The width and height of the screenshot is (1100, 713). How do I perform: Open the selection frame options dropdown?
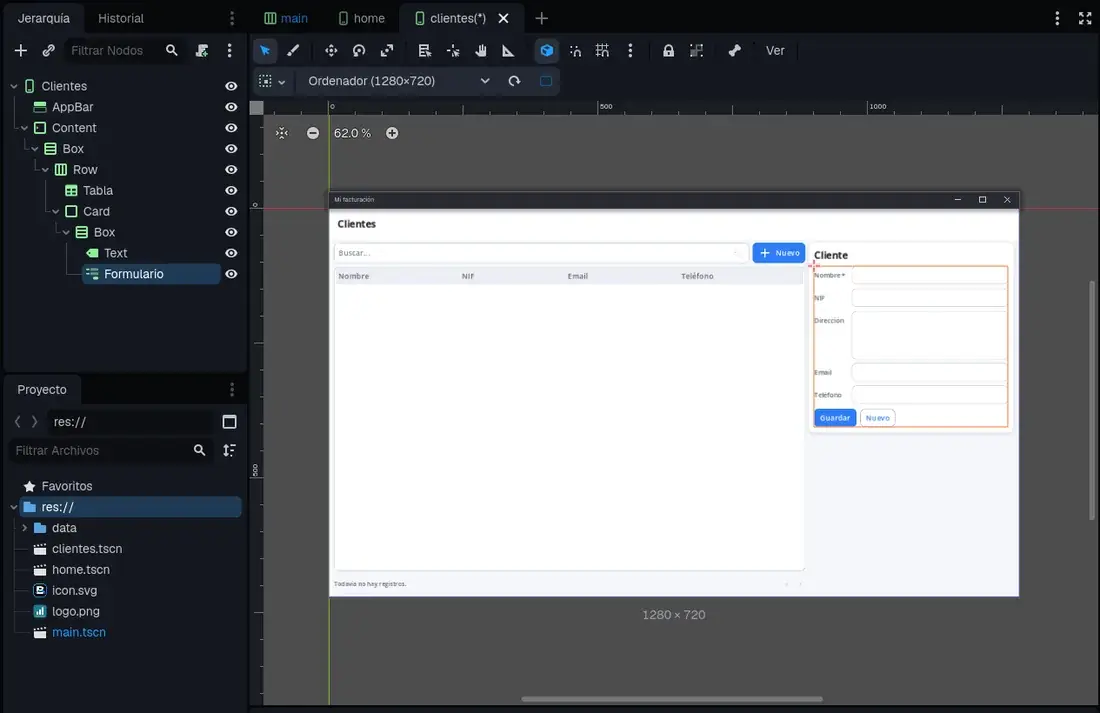[x=272, y=81]
